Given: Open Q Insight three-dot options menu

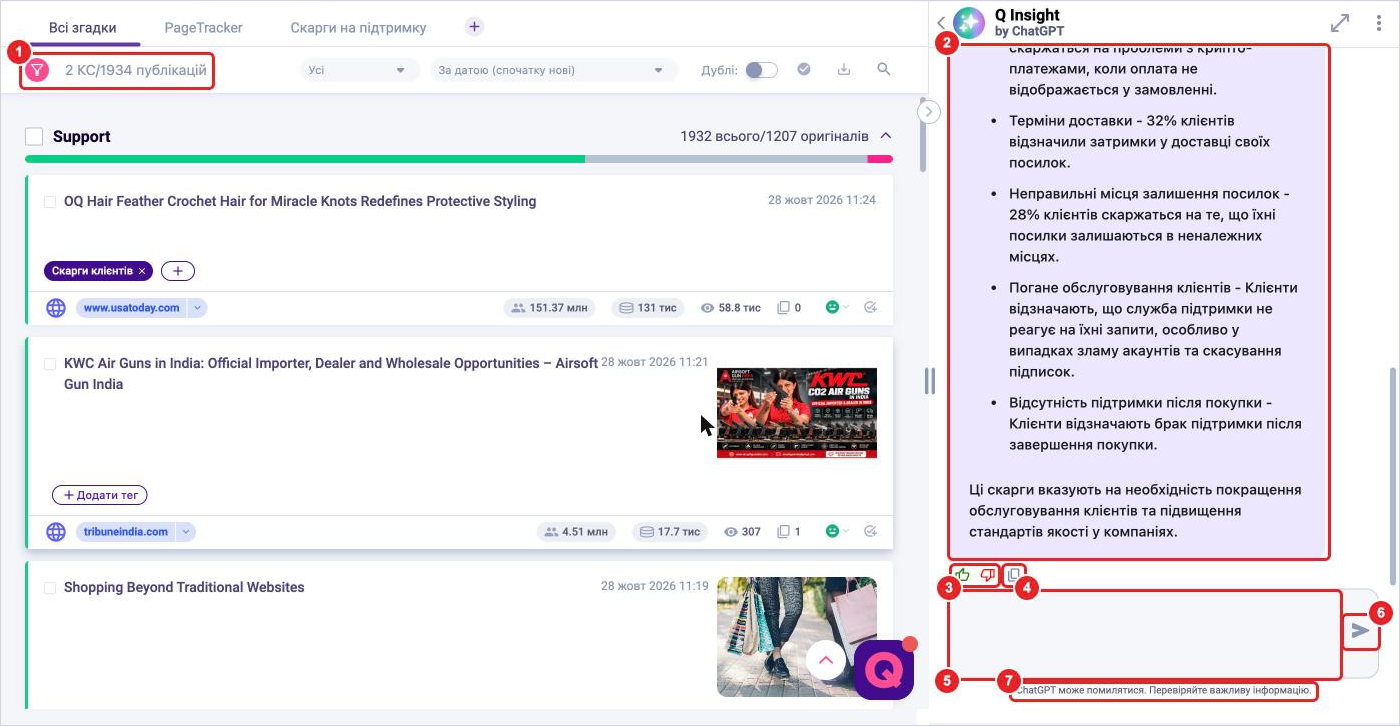Looking at the screenshot, I should click(1379, 23).
